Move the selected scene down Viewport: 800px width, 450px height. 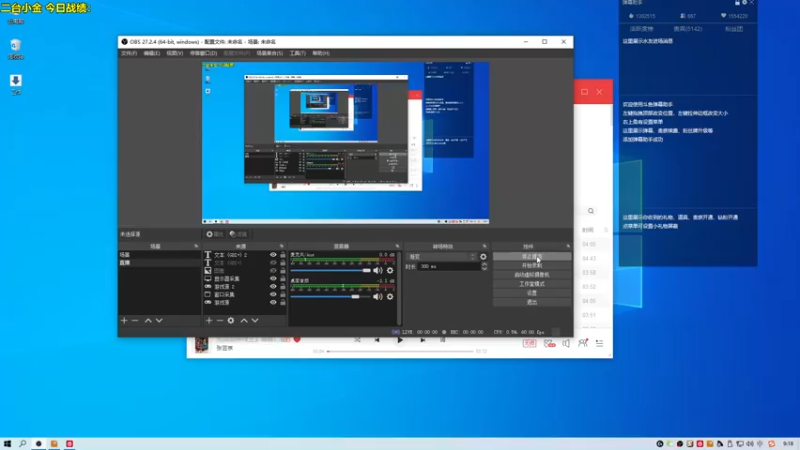pos(159,320)
